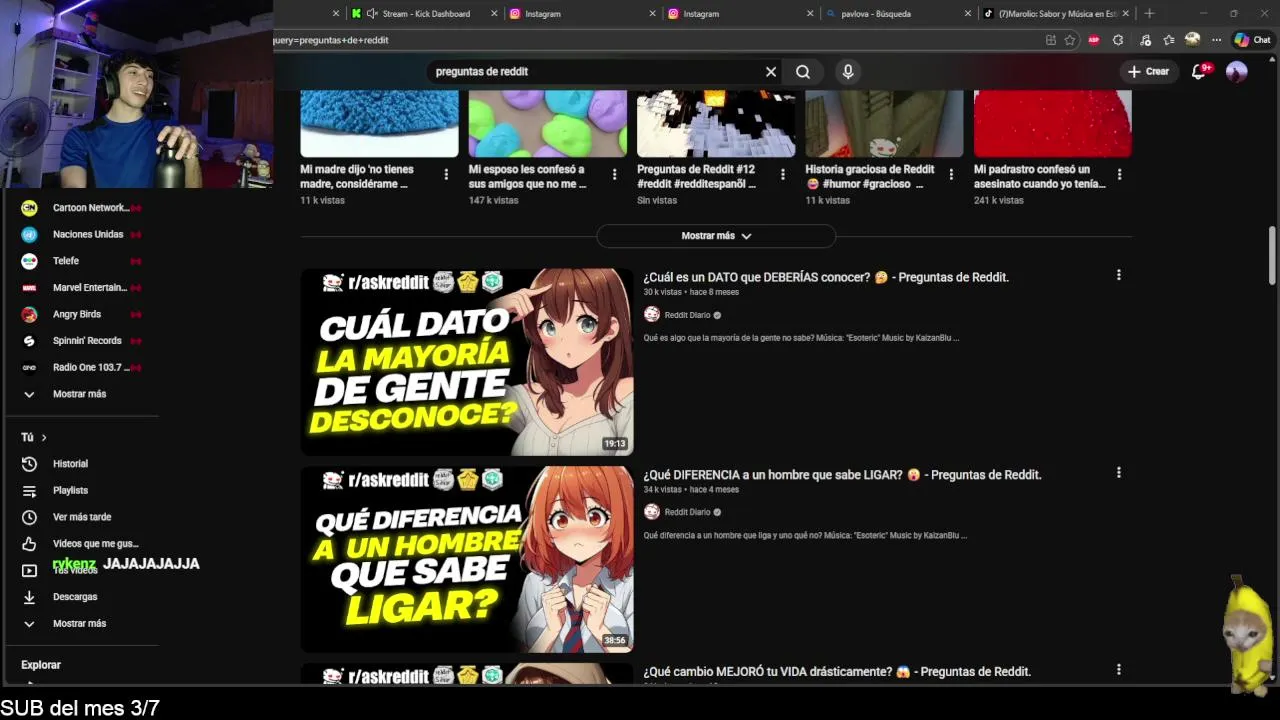Switch to pavlova - Búsqueda tab

[898, 14]
